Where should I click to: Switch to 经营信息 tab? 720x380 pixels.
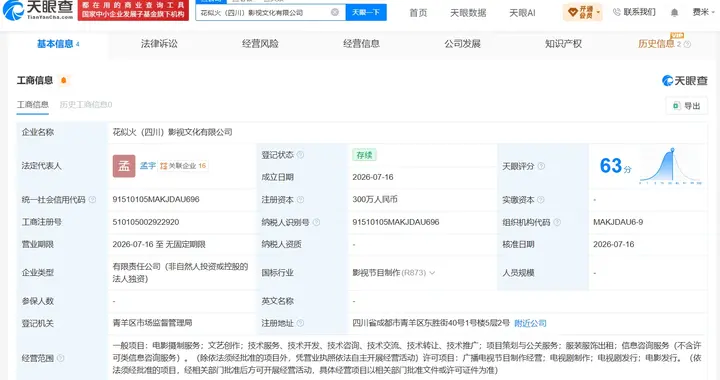[361, 44]
